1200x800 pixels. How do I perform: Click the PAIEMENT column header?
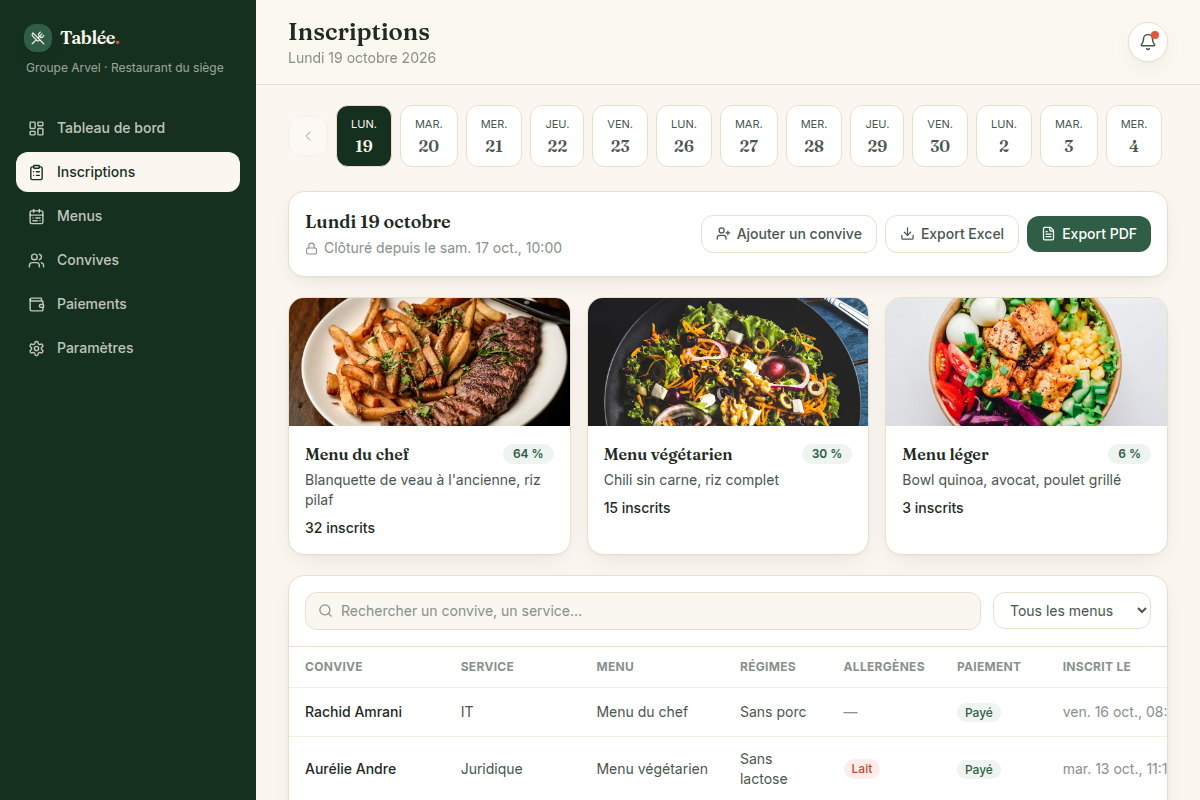[989, 667]
